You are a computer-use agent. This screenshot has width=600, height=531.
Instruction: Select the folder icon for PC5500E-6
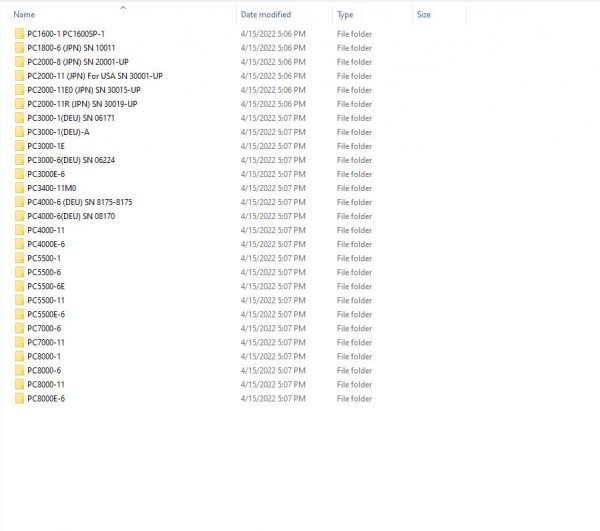pos(20,314)
